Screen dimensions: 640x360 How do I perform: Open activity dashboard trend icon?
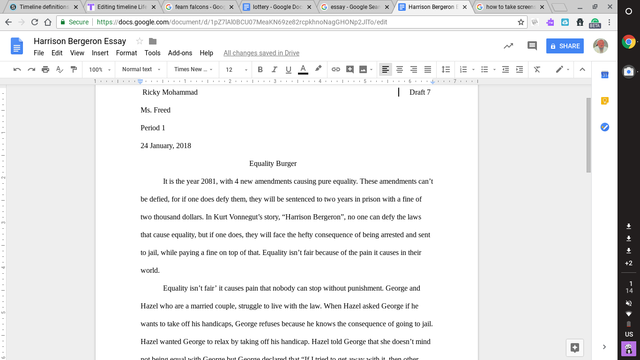click(508, 46)
